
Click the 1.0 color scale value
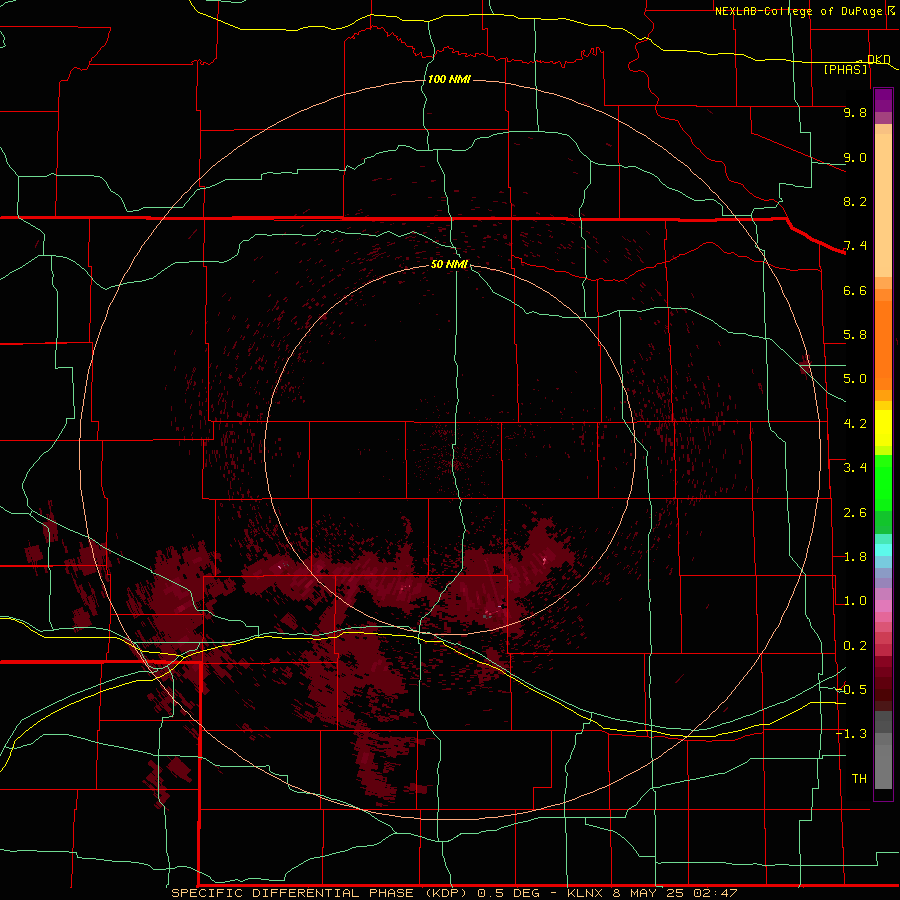coord(855,601)
